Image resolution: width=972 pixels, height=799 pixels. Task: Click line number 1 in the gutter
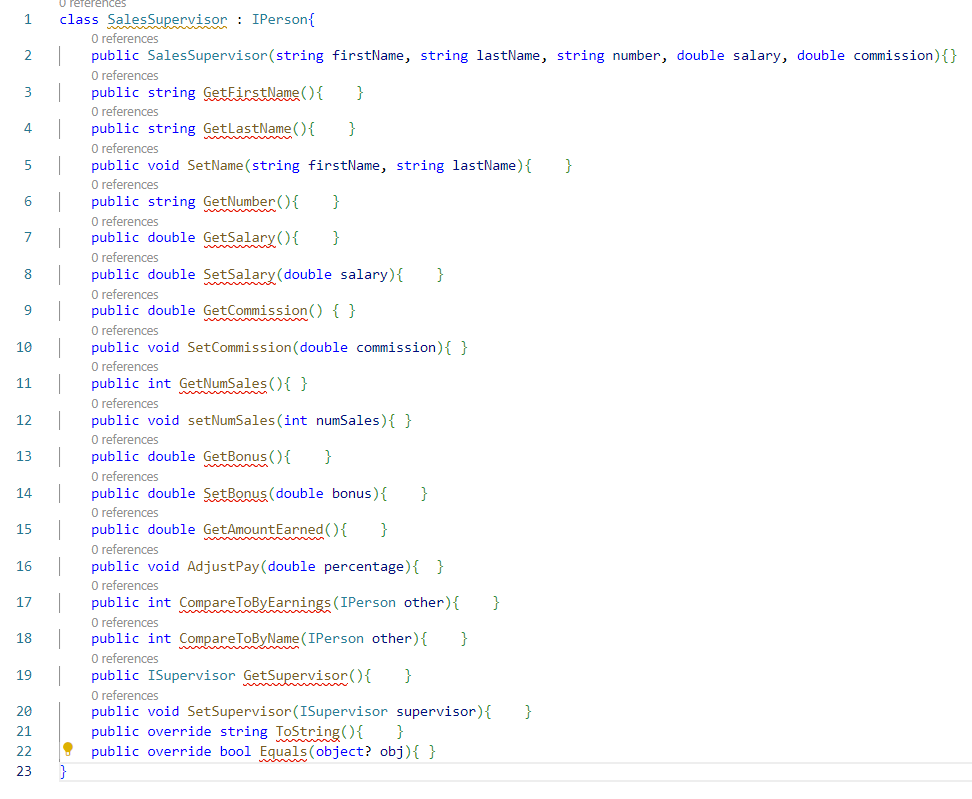pos(28,20)
